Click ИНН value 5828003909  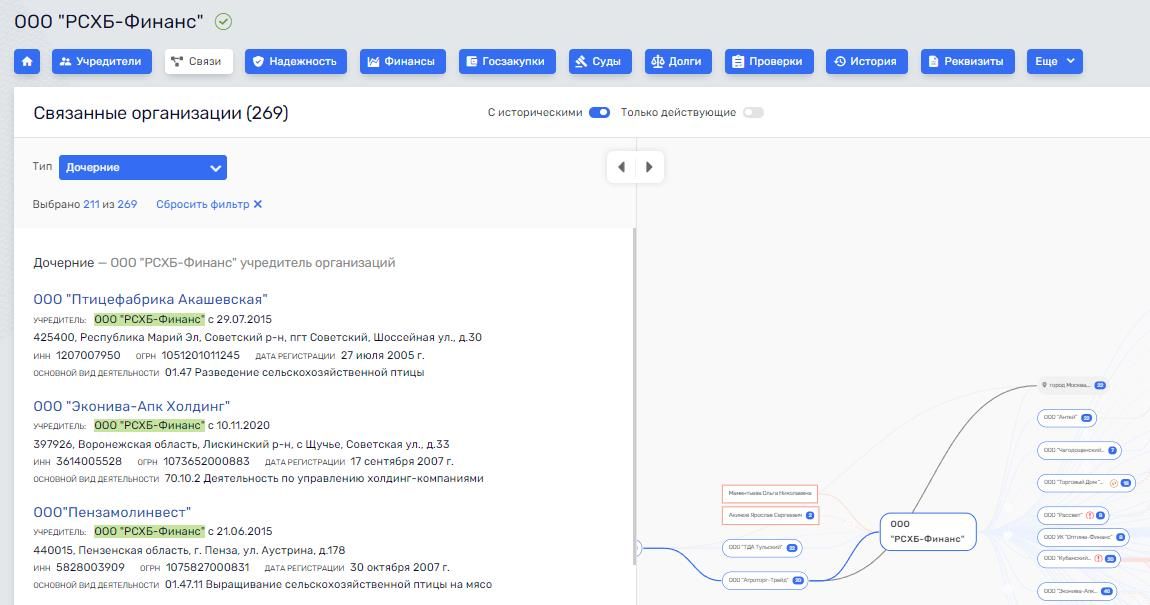(x=90, y=567)
